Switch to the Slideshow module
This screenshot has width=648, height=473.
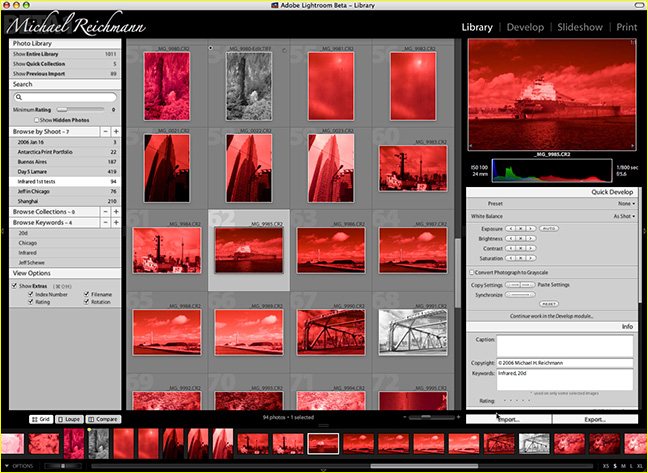point(580,27)
